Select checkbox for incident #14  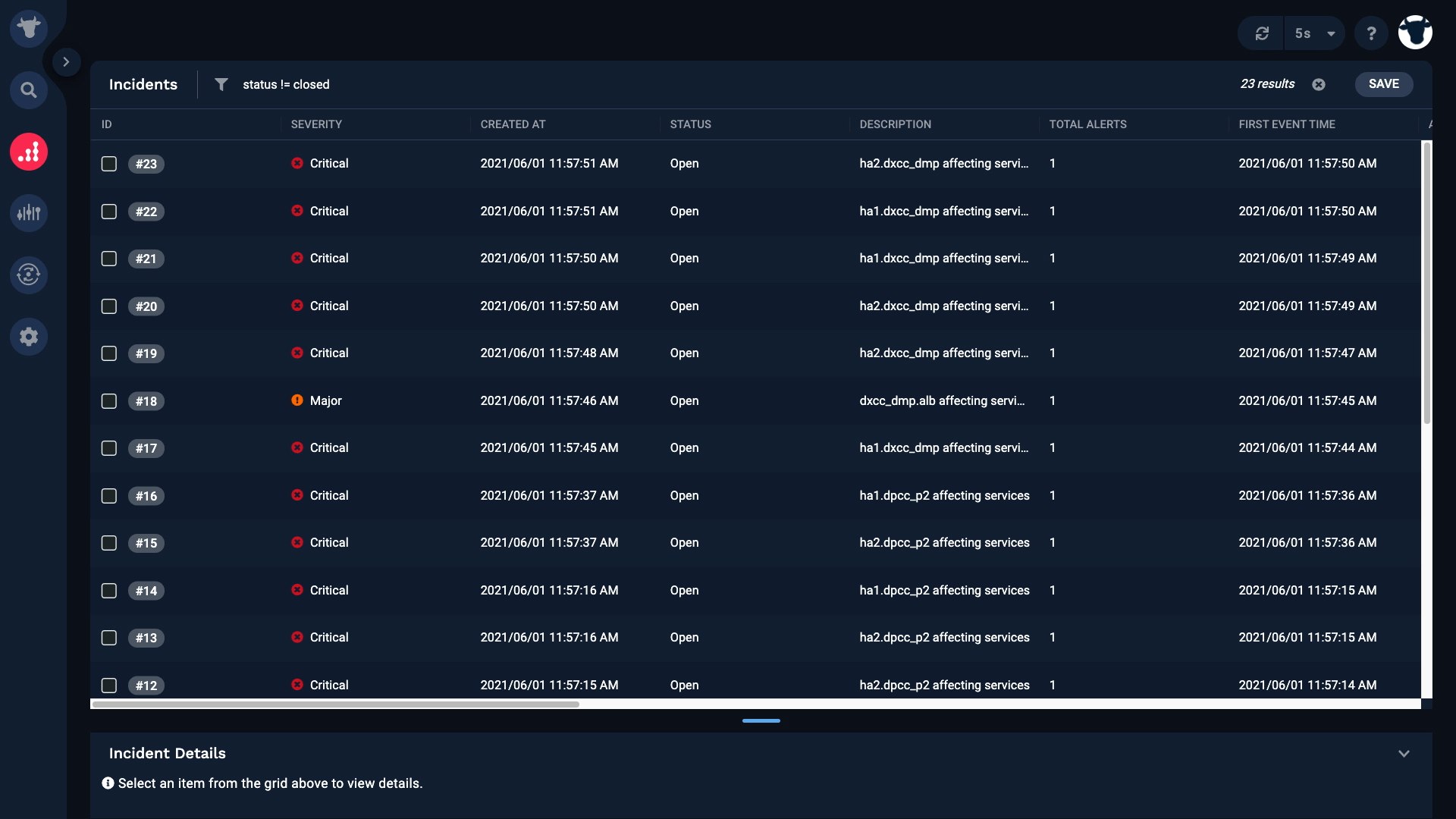point(109,591)
